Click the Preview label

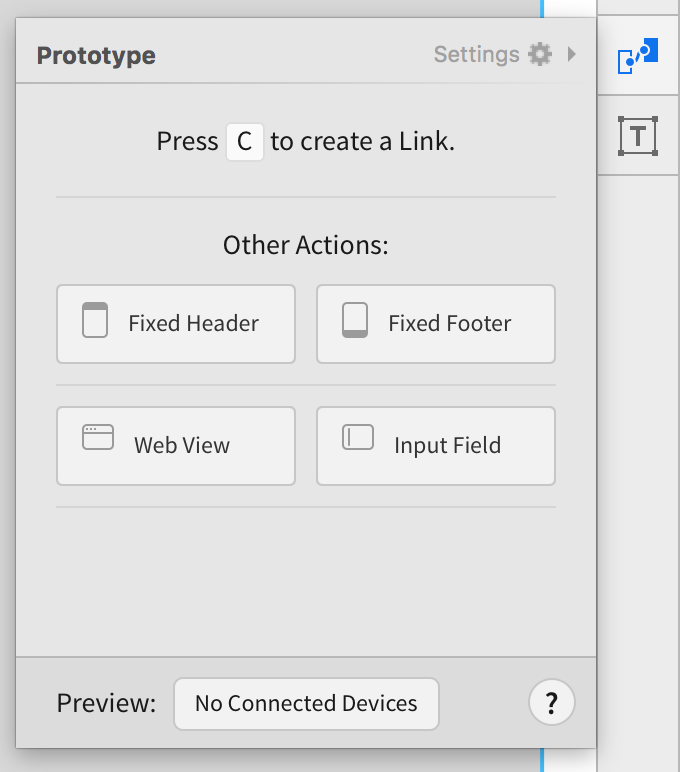pyautogui.click(x=106, y=703)
